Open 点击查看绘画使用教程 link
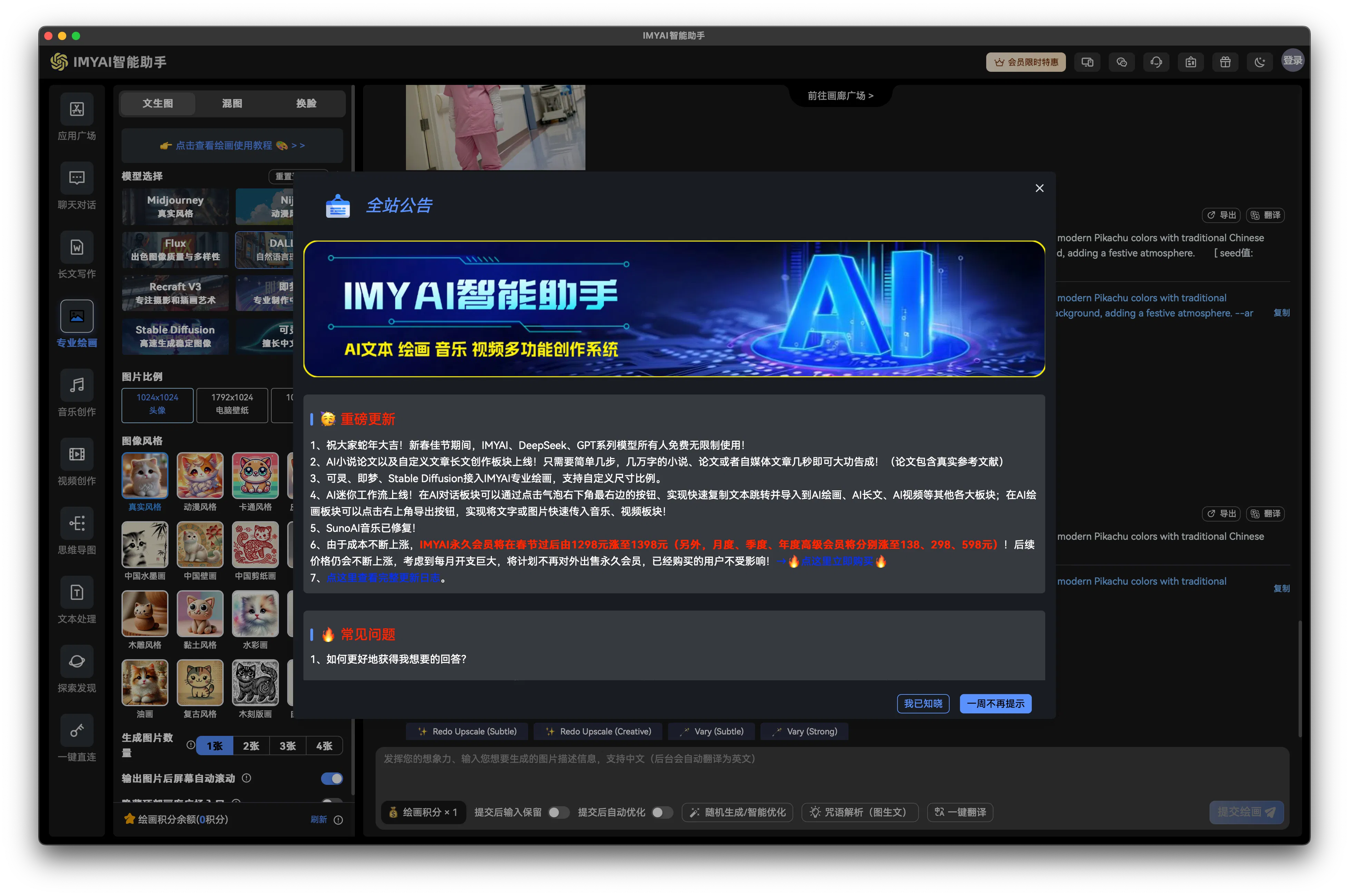 click(x=232, y=145)
